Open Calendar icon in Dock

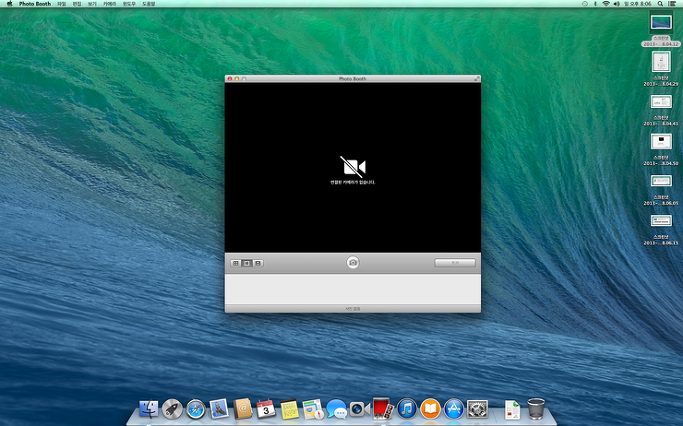click(x=266, y=409)
